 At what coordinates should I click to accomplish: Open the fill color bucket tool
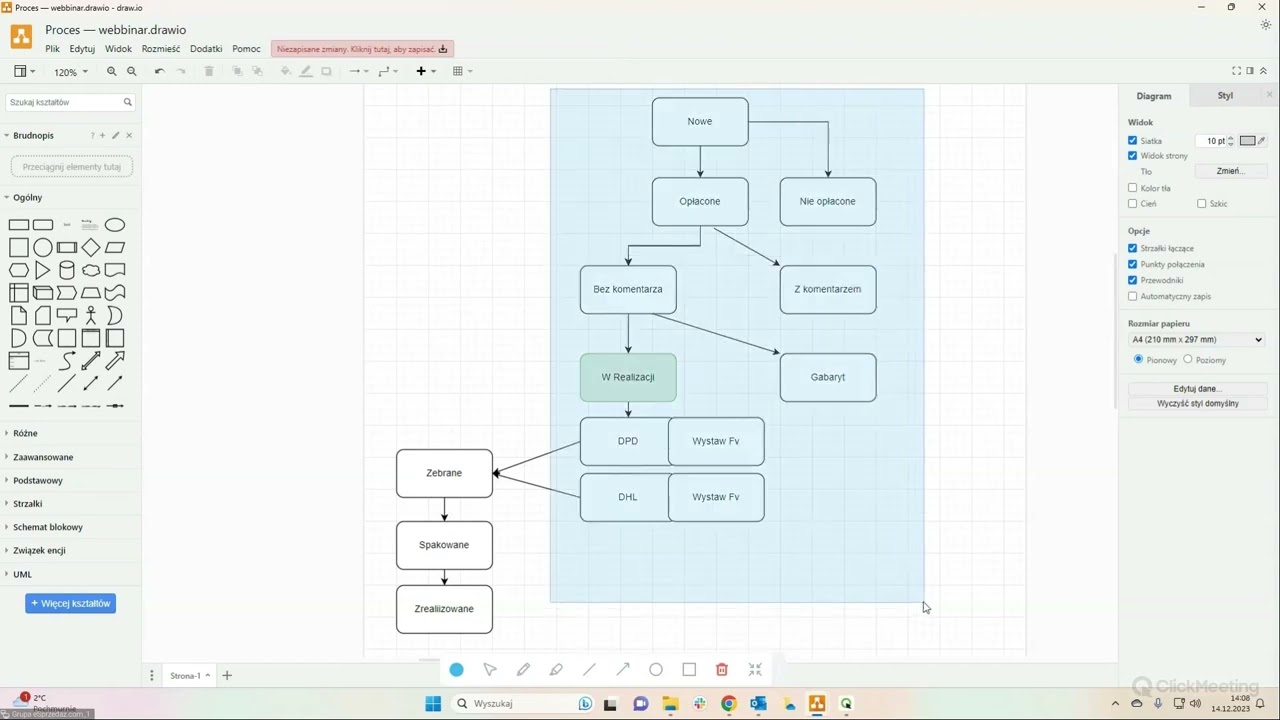tap(286, 71)
